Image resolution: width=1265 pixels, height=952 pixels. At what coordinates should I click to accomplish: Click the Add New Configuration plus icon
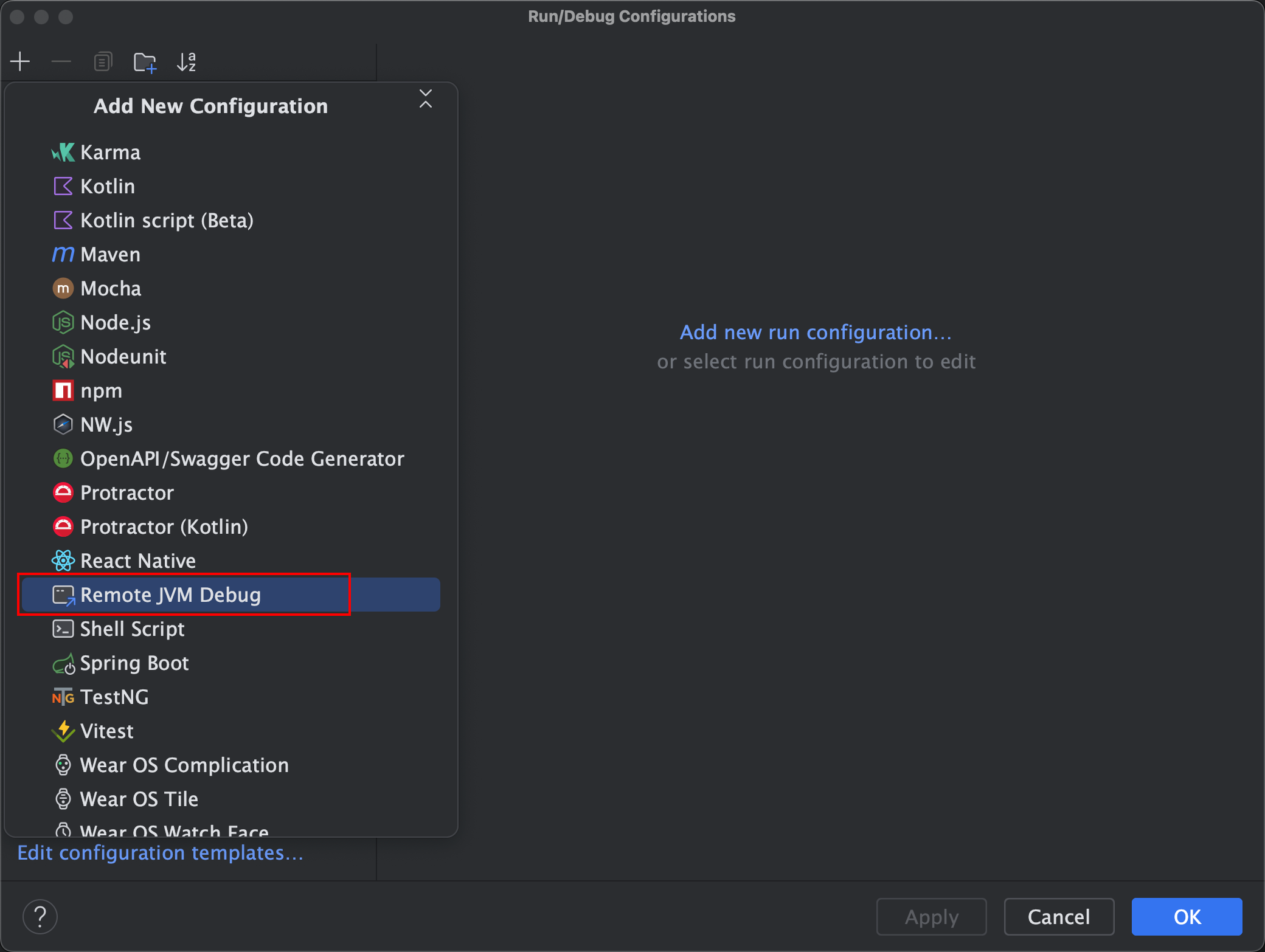tap(20, 61)
